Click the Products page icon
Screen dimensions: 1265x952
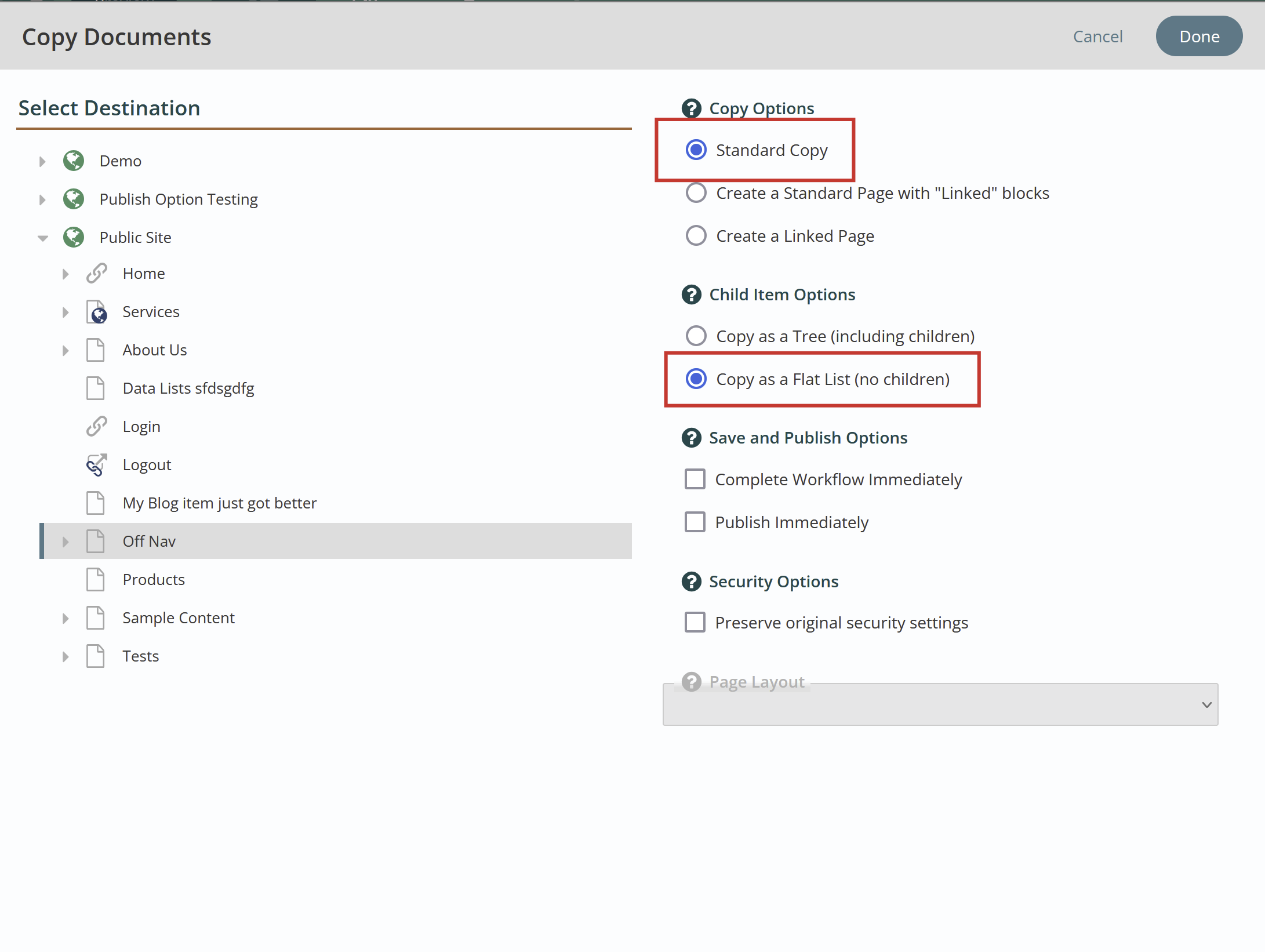tap(95, 579)
